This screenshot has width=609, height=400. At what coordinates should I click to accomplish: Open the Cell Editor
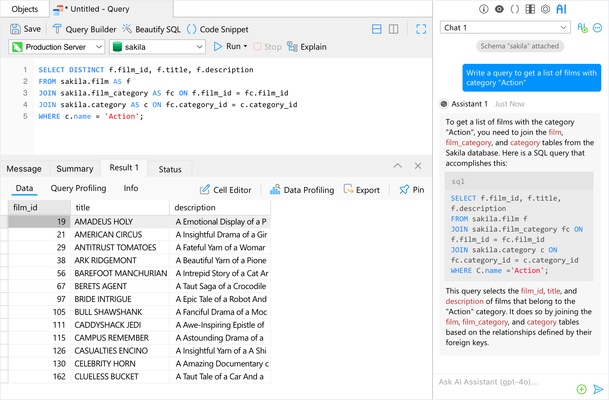(x=225, y=189)
